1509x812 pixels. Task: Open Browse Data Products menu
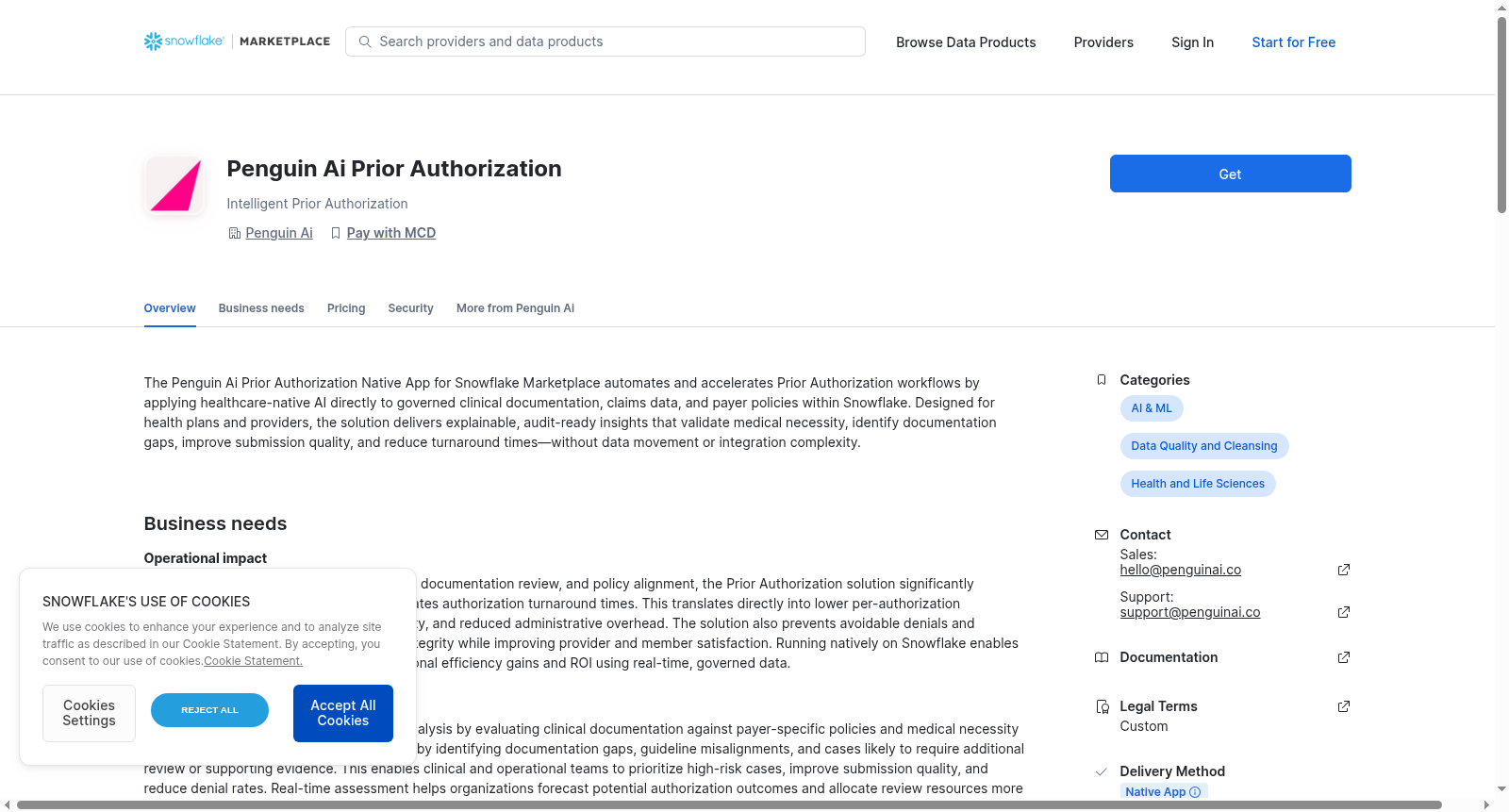pyautogui.click(x=966, y=42)
